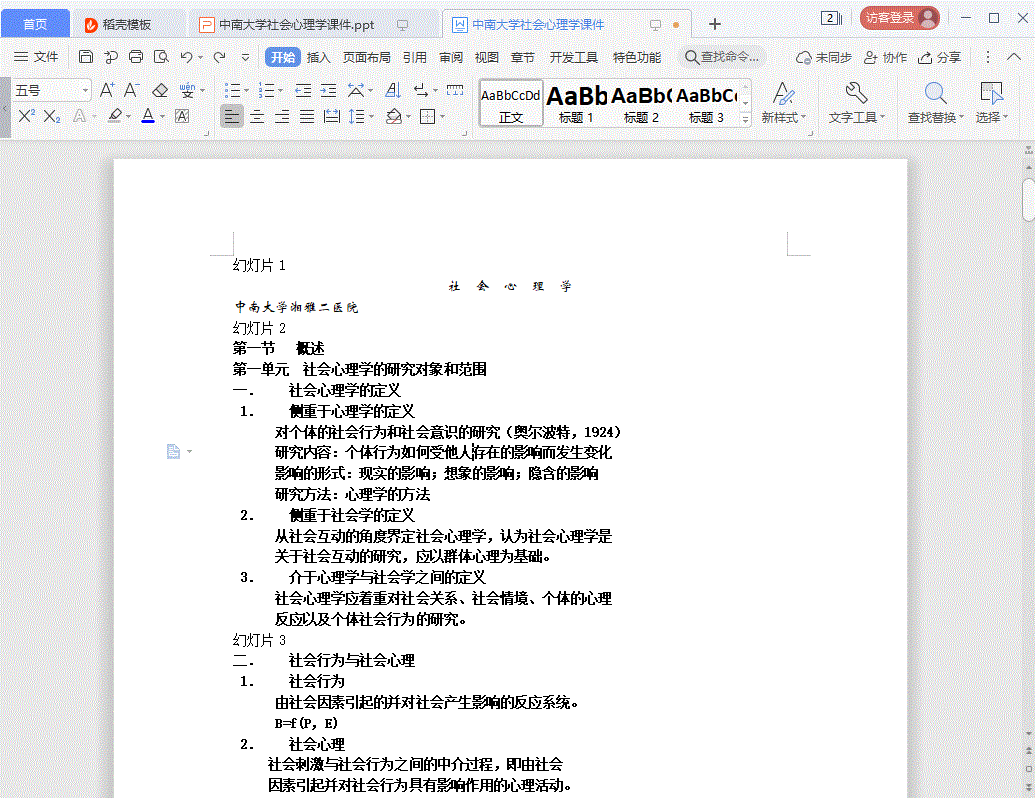Viewport: 1035px width, 798px height.
Task: Click the paste options icon beside document
Action: pyautogui.click(x=173, y=451)
